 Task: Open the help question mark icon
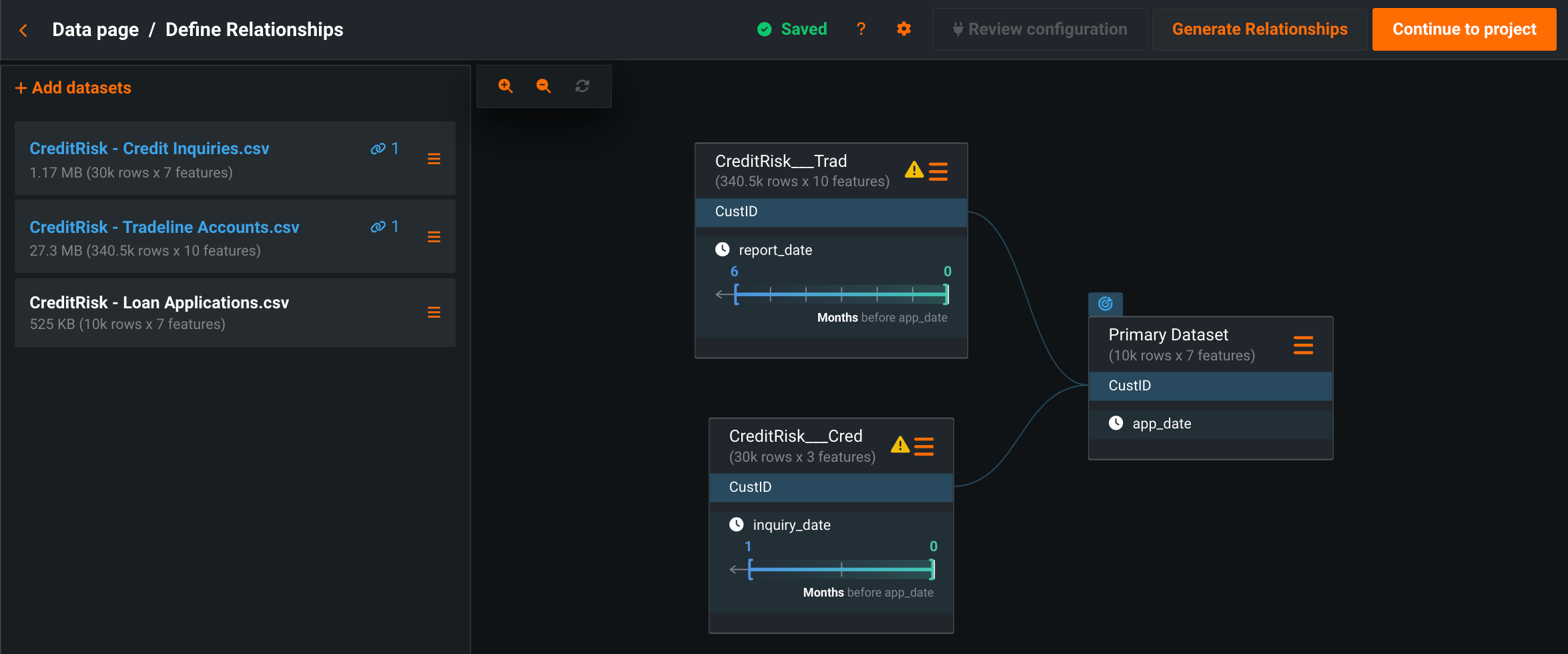[861, 29]
